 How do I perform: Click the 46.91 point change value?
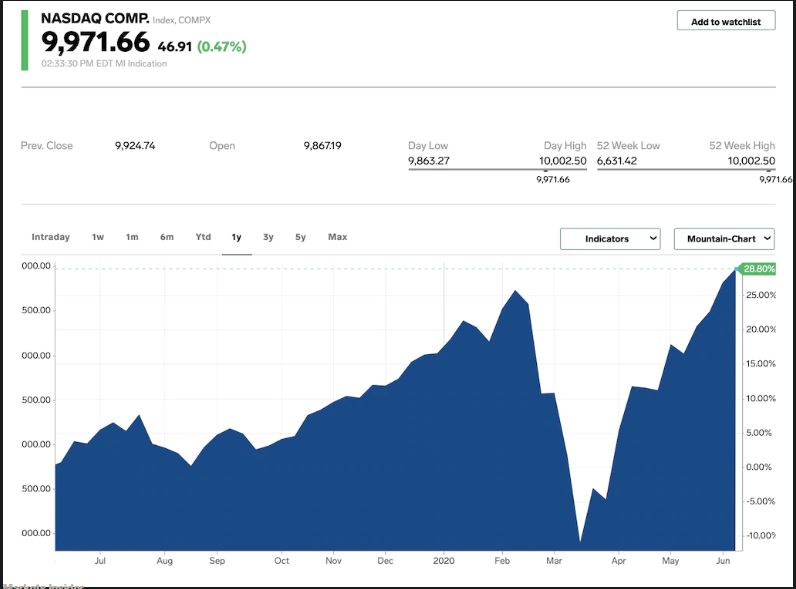click(175, 47)
